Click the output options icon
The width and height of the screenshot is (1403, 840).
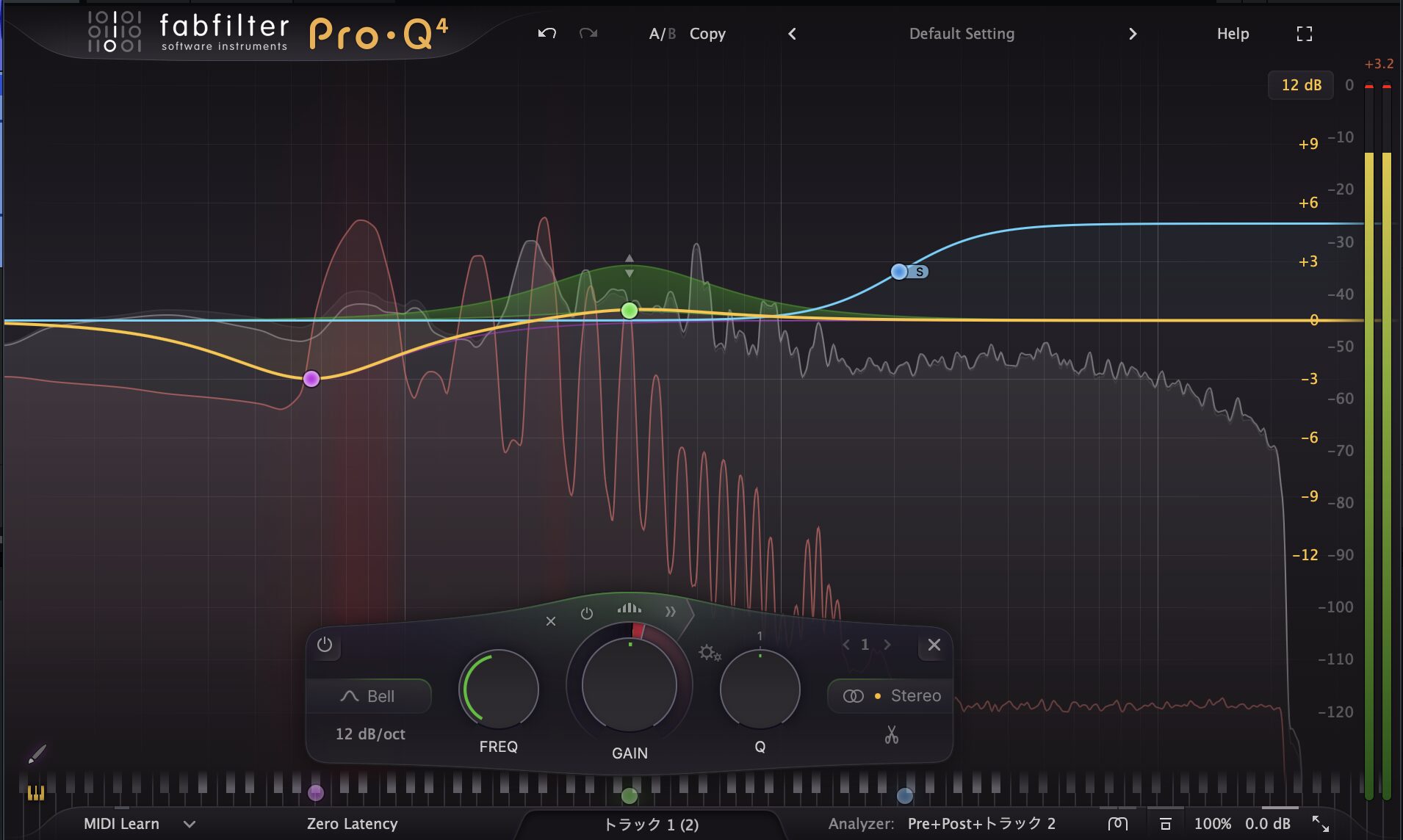tap(1165, 824)
